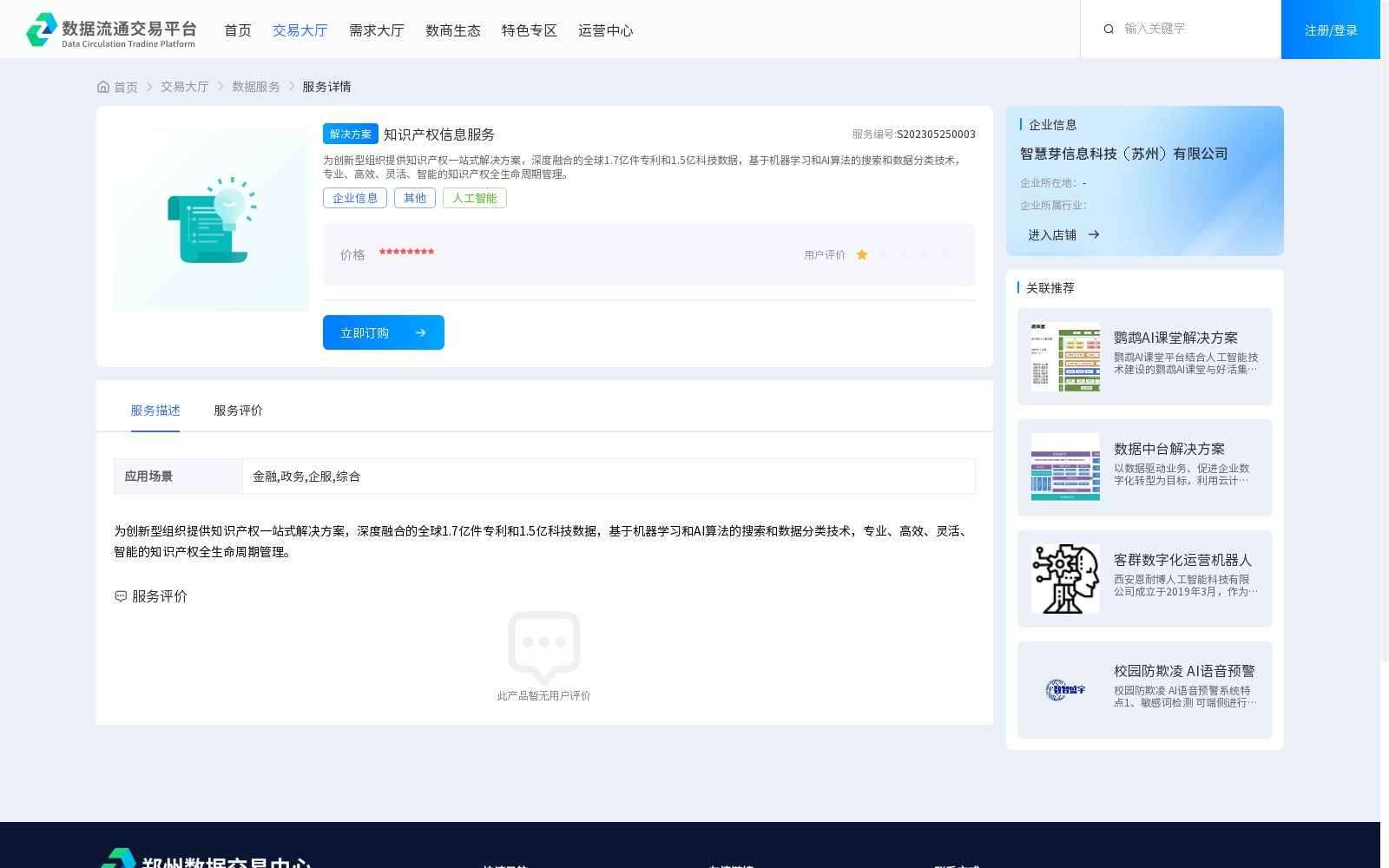This screenshot has height=868, width=1389.
Task: Click the 知识产权信息服务 title
Action: pyautogui.click(x=439, y=135)
